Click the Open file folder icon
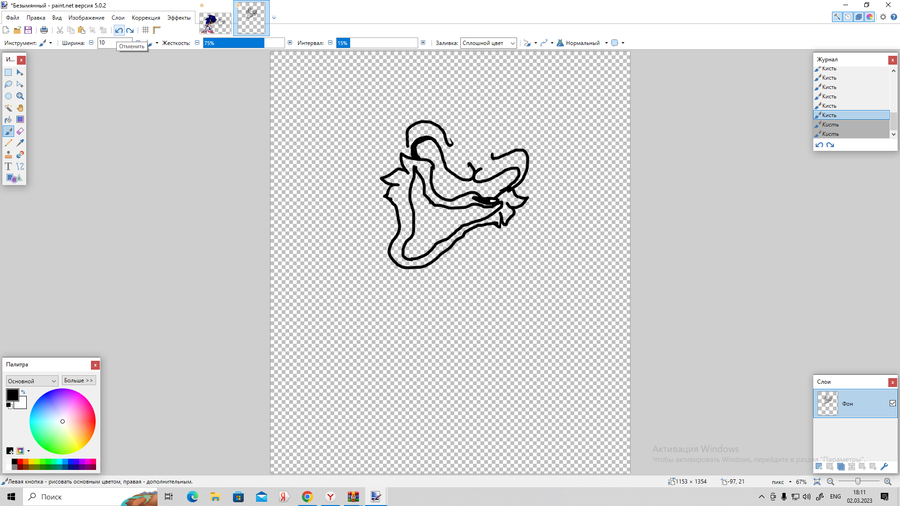This screenshot has height=506, width=900. click(x=17, y=30)
